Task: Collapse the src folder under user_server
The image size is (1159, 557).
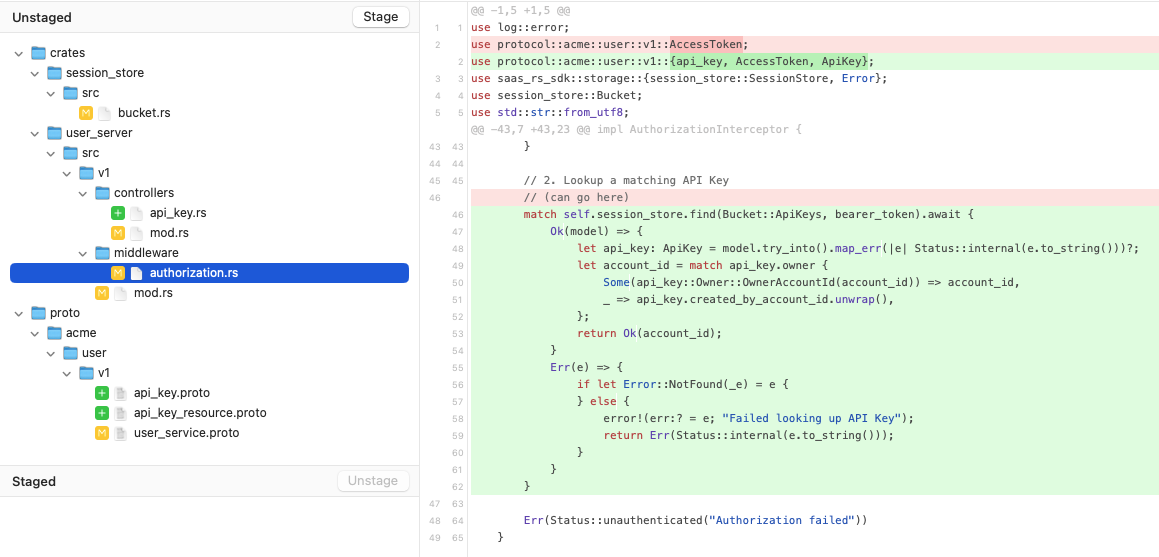Action: point(51,153)
